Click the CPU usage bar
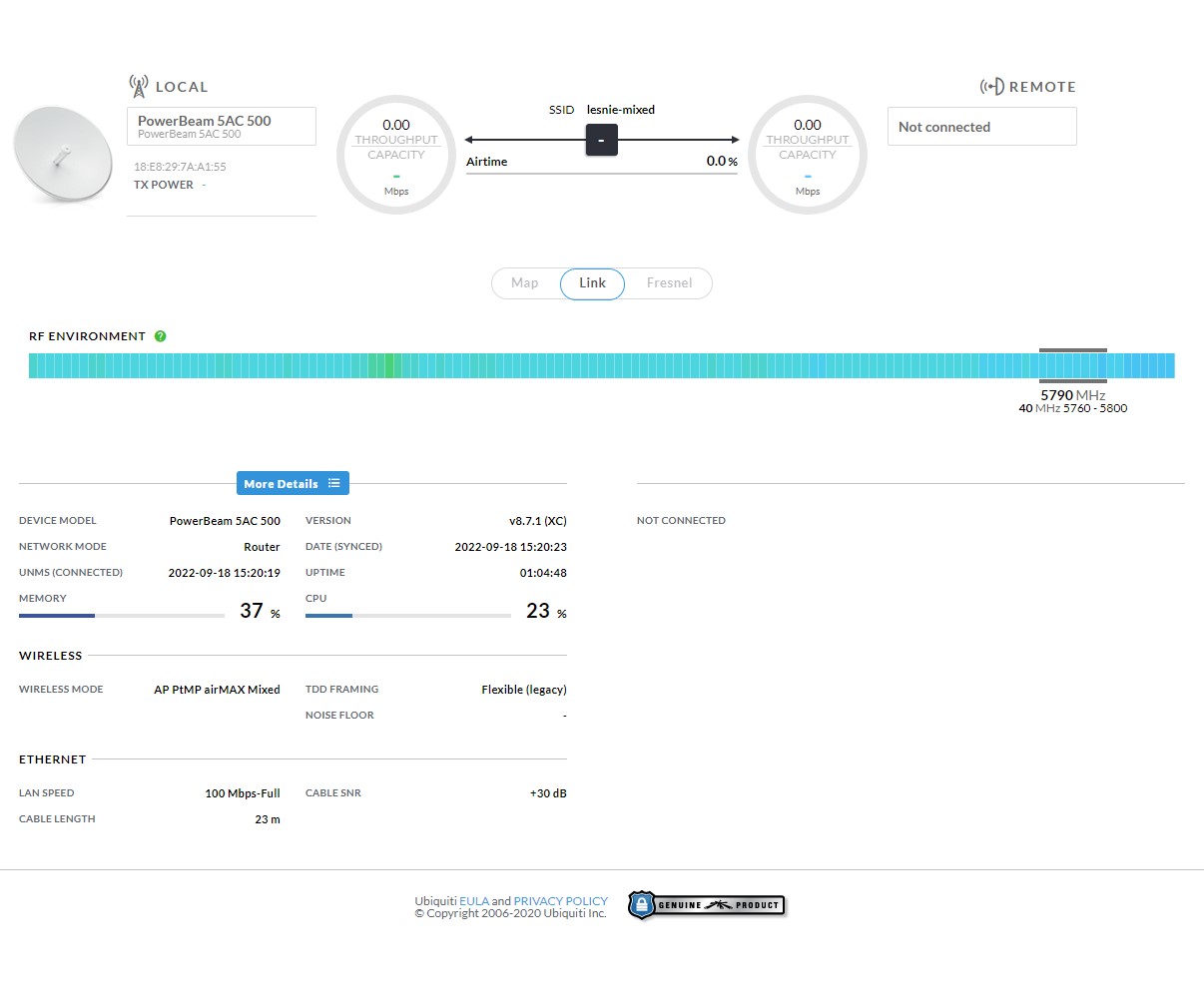1204x1005 pixels. [x=408, y=616]
